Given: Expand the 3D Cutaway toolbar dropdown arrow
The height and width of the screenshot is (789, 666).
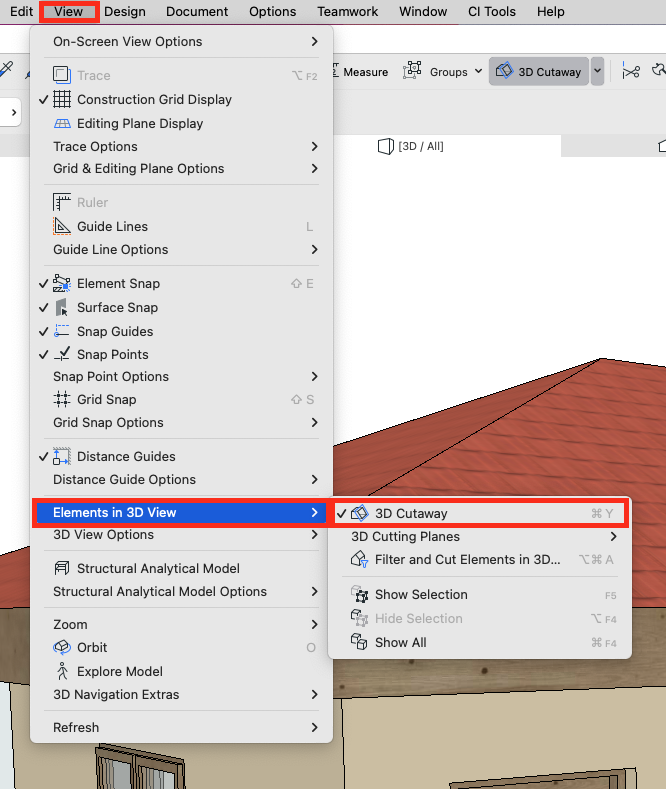Looking at the screenshot, I should [x=597, y=71].
